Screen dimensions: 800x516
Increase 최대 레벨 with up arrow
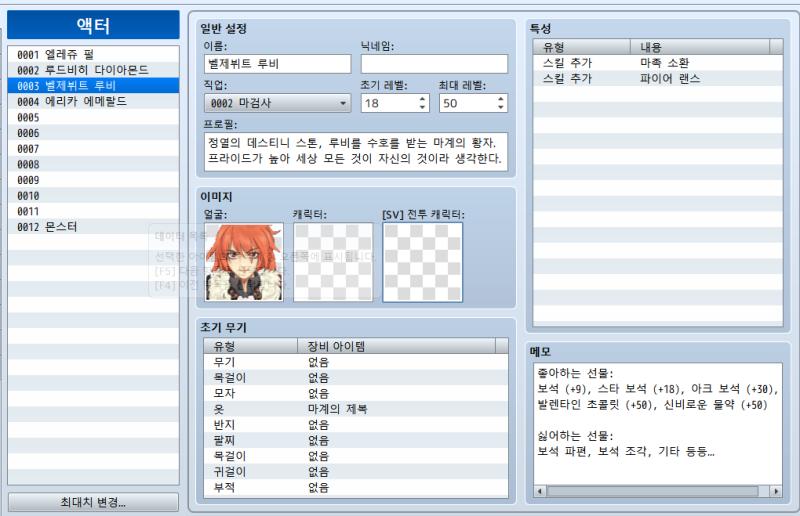click(x=501, y=99)
